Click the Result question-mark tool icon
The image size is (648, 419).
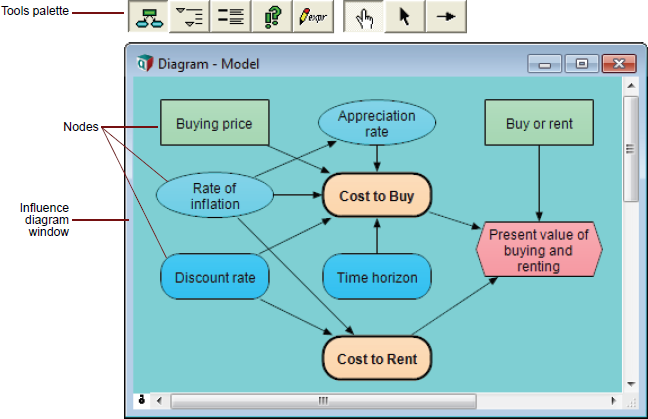272,16
